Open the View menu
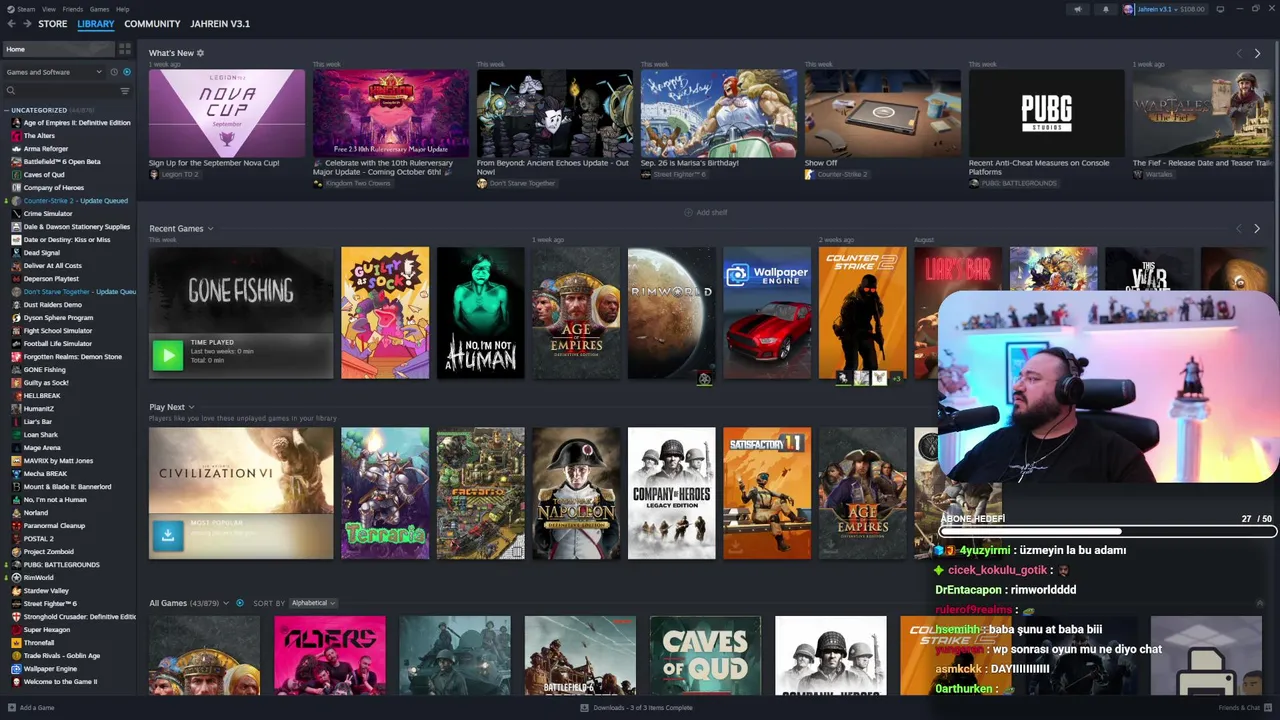 [48, 9]
